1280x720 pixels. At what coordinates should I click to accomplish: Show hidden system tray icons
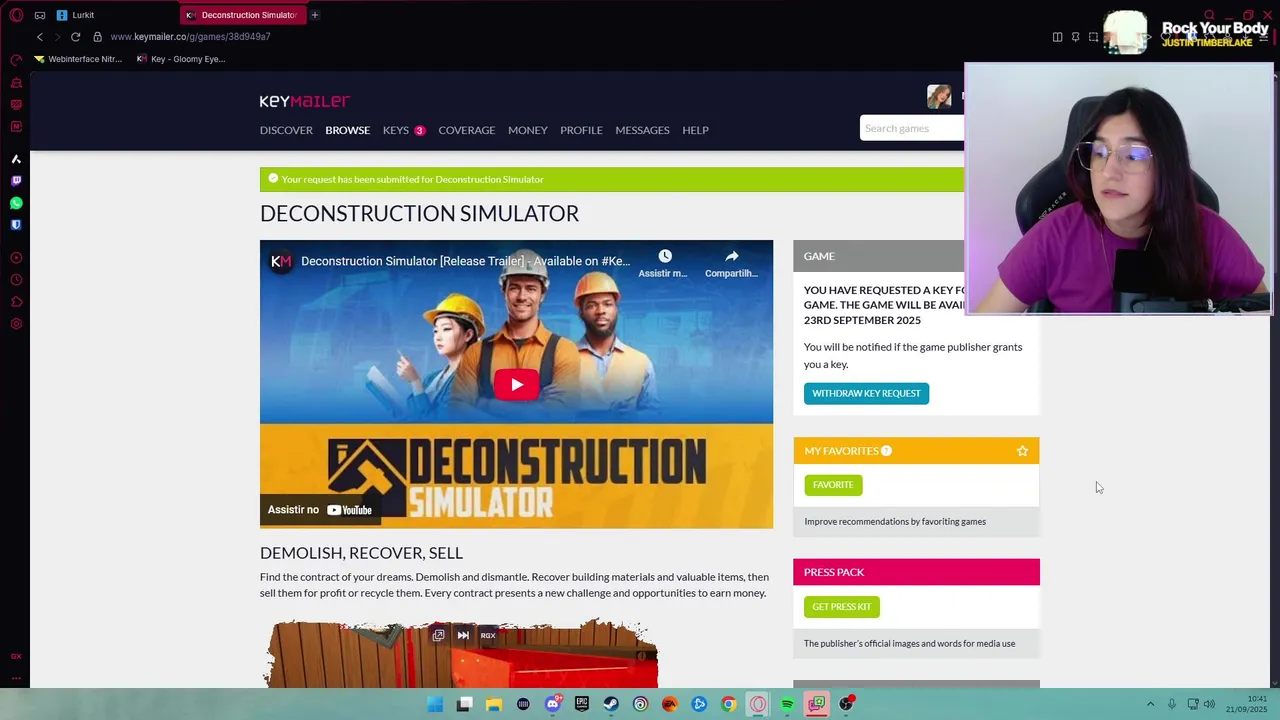[1150, 704]
